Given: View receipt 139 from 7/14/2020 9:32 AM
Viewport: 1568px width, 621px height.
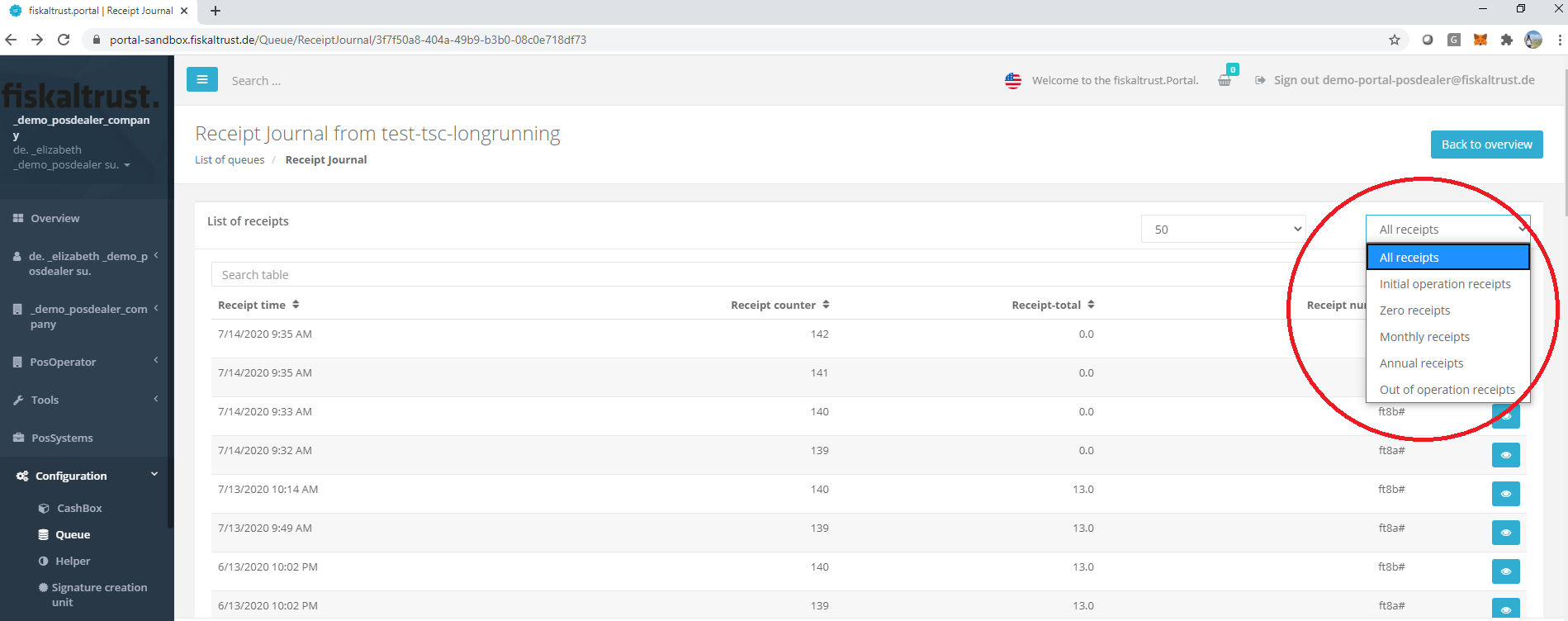Looking at the screenshot, I should [x=1506, y=455].
